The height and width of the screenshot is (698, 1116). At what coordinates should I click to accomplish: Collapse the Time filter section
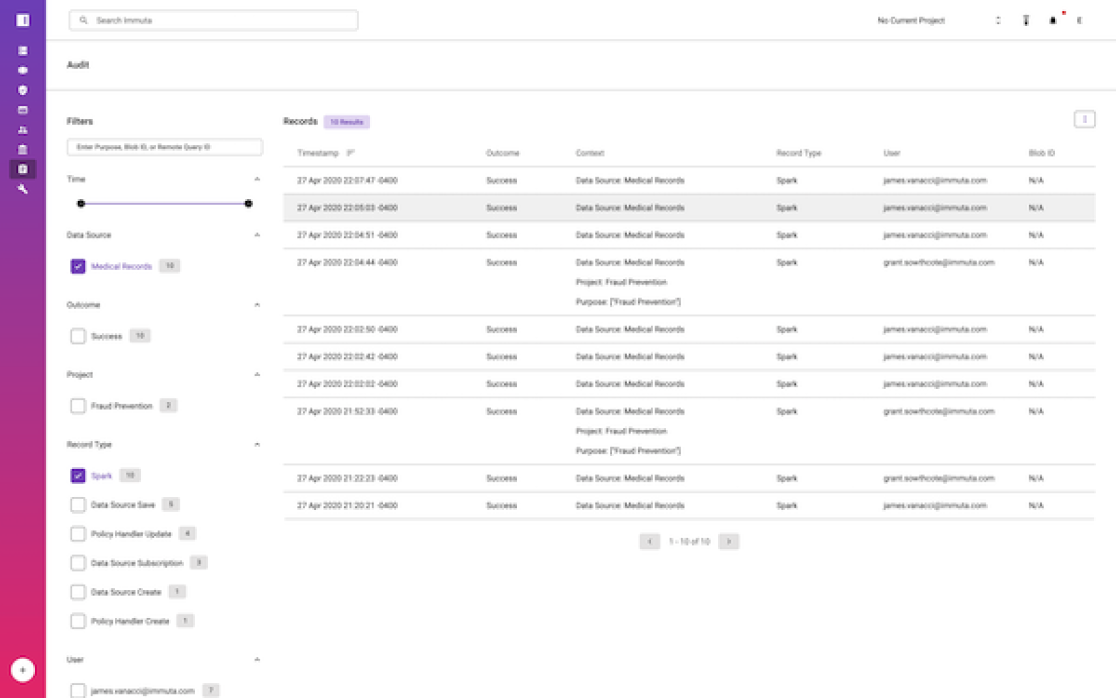coord(257,180)
